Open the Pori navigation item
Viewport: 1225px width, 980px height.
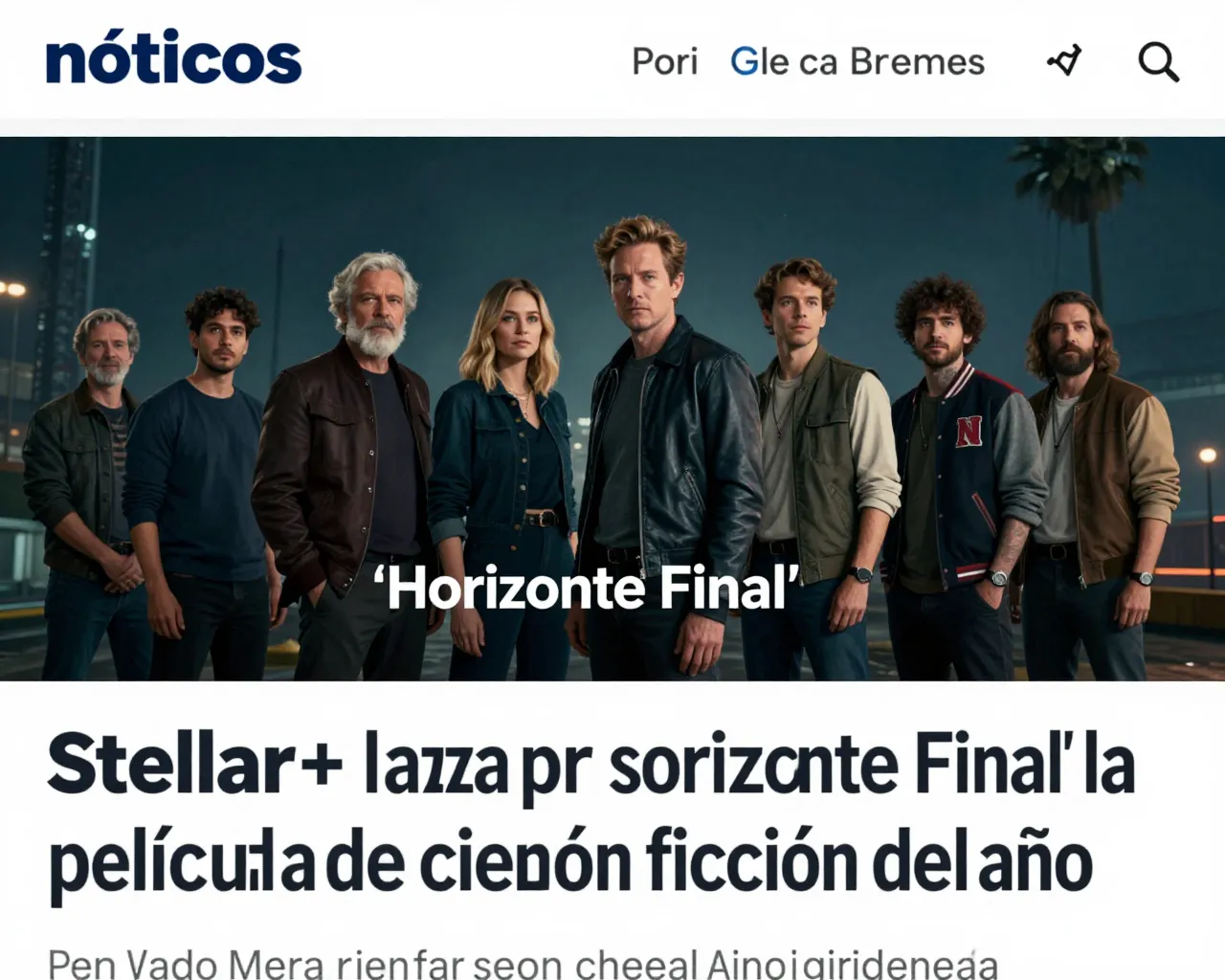click(664, 62)
